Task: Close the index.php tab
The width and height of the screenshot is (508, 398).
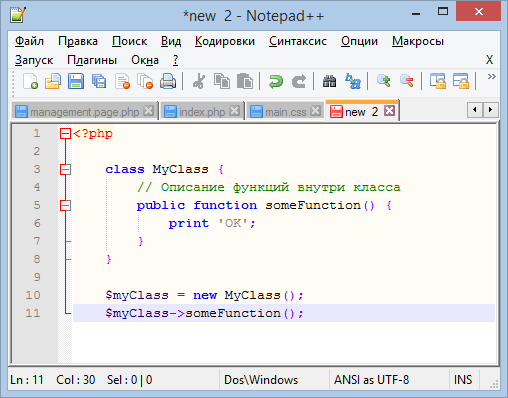Action: pyautogui.click(x=235, y=111)
